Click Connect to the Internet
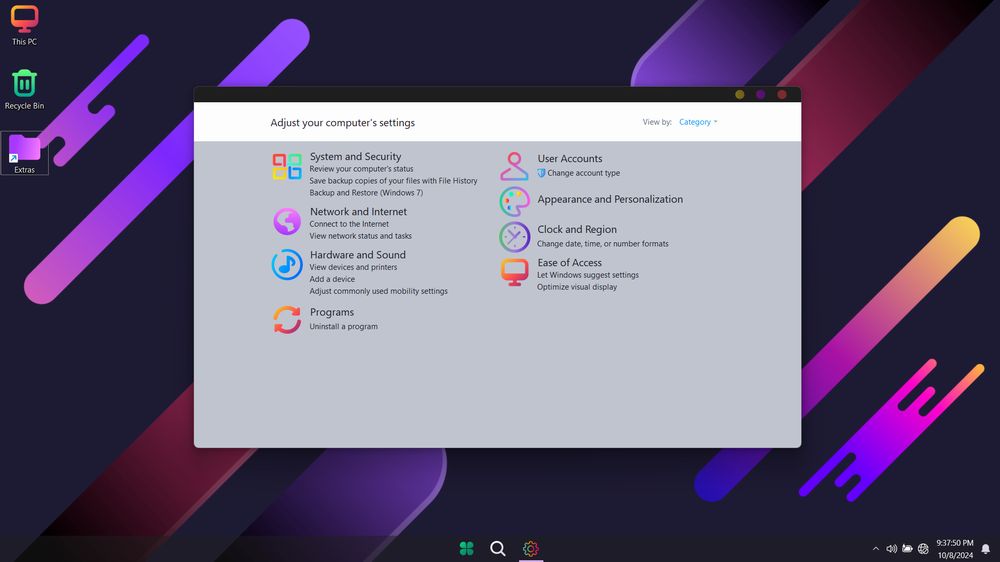This screenshot has height=562, width=1000. (349, 224)
